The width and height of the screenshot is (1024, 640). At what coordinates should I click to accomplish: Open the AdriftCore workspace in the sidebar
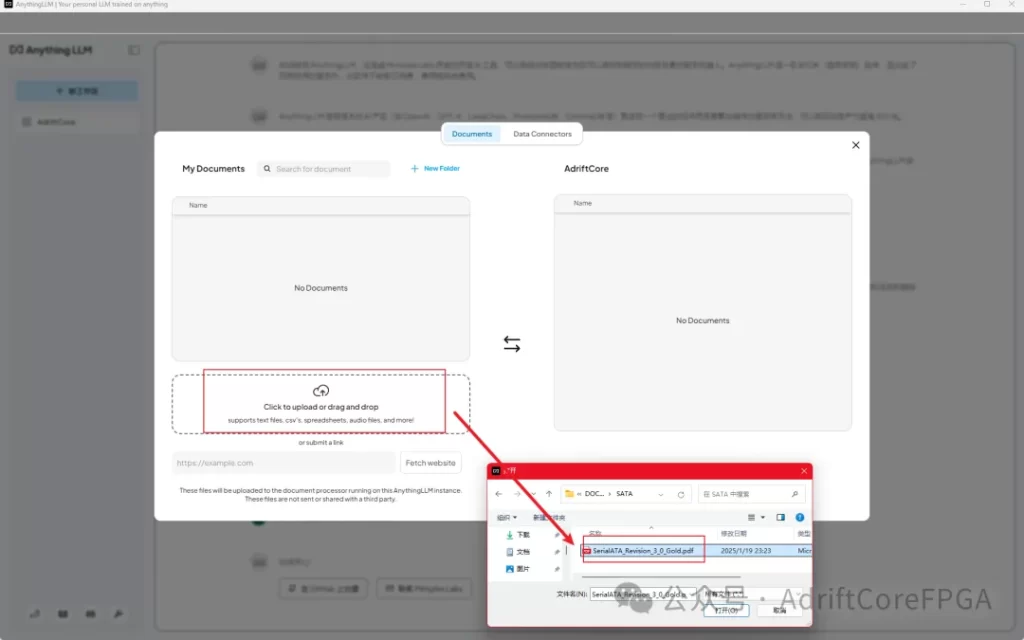coord(77,122)
